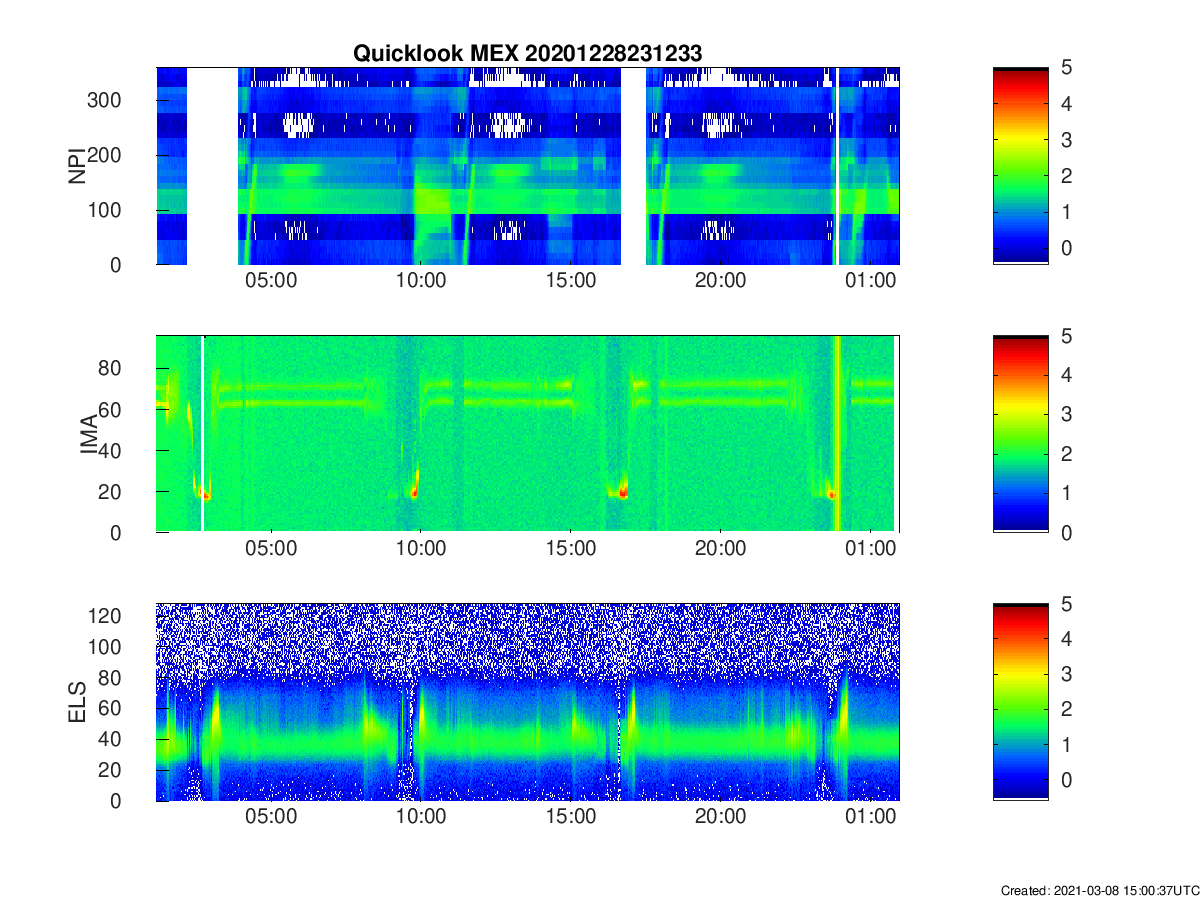Image resolution: width=1200 pixels, height=900 pixels.
Task: Click 15:00 time label under NPI plot
Action: pos(571,281)
